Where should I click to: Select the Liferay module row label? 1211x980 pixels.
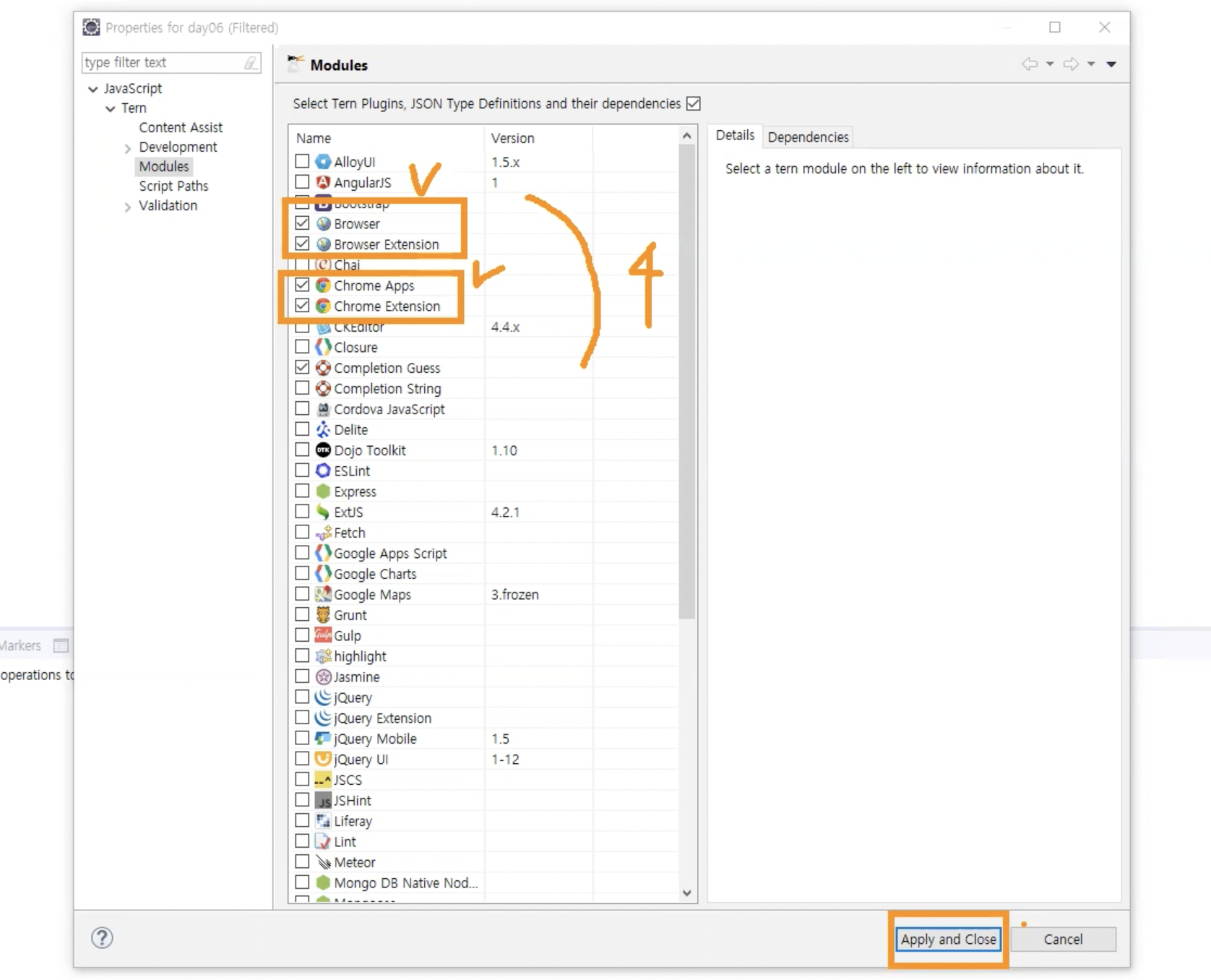(353, 821)
